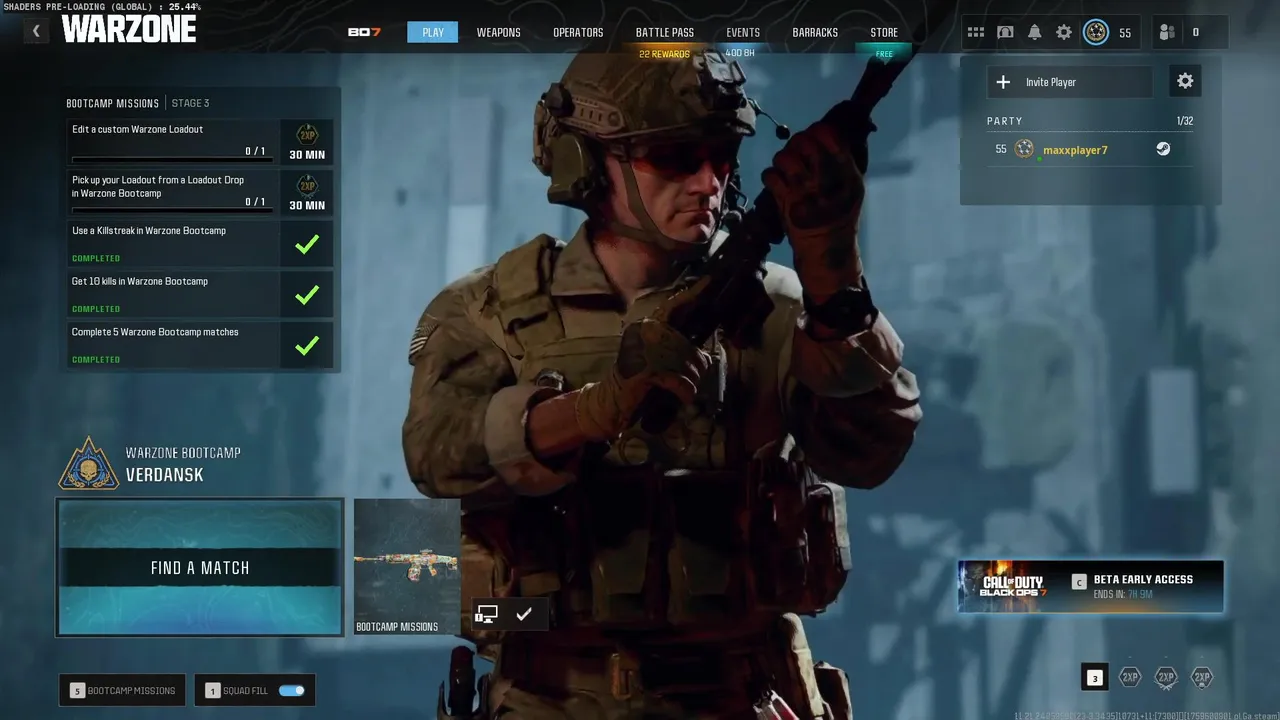Viewport: 1280px width, 720px height.
Task: Open the notifications bell
Action: point(1034,32)
